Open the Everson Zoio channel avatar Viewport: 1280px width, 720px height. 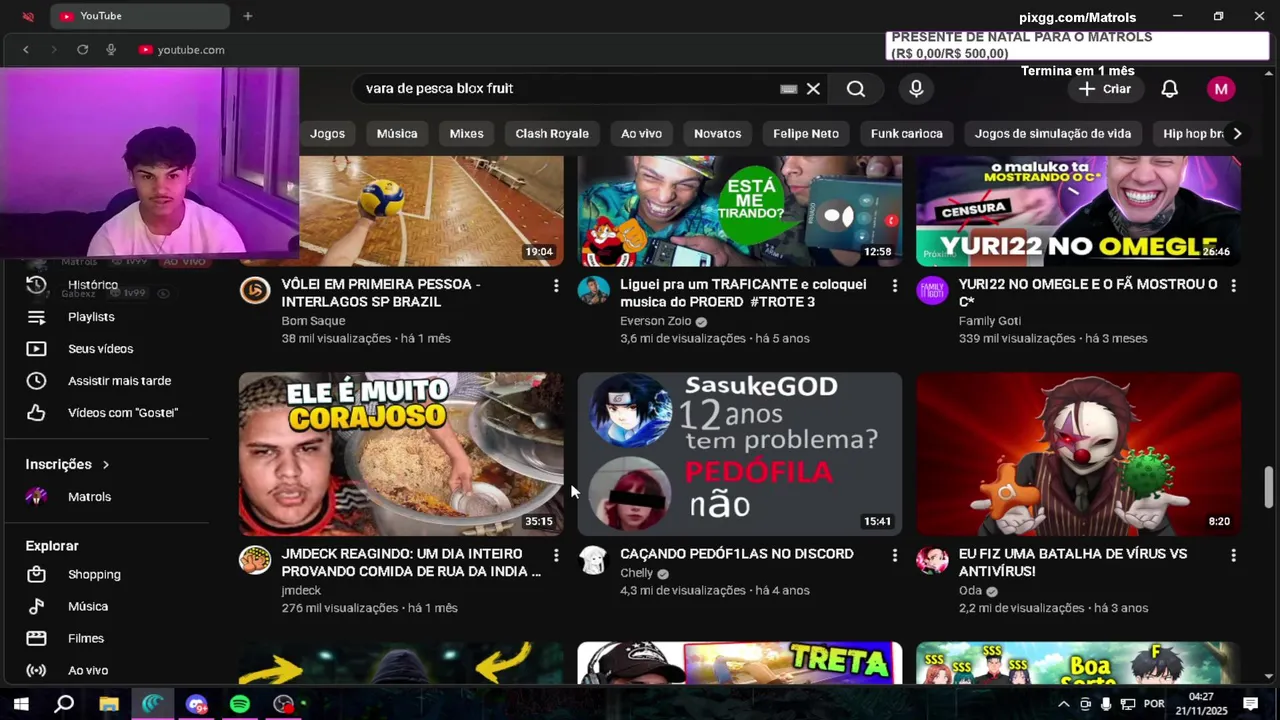pos(593,291)
